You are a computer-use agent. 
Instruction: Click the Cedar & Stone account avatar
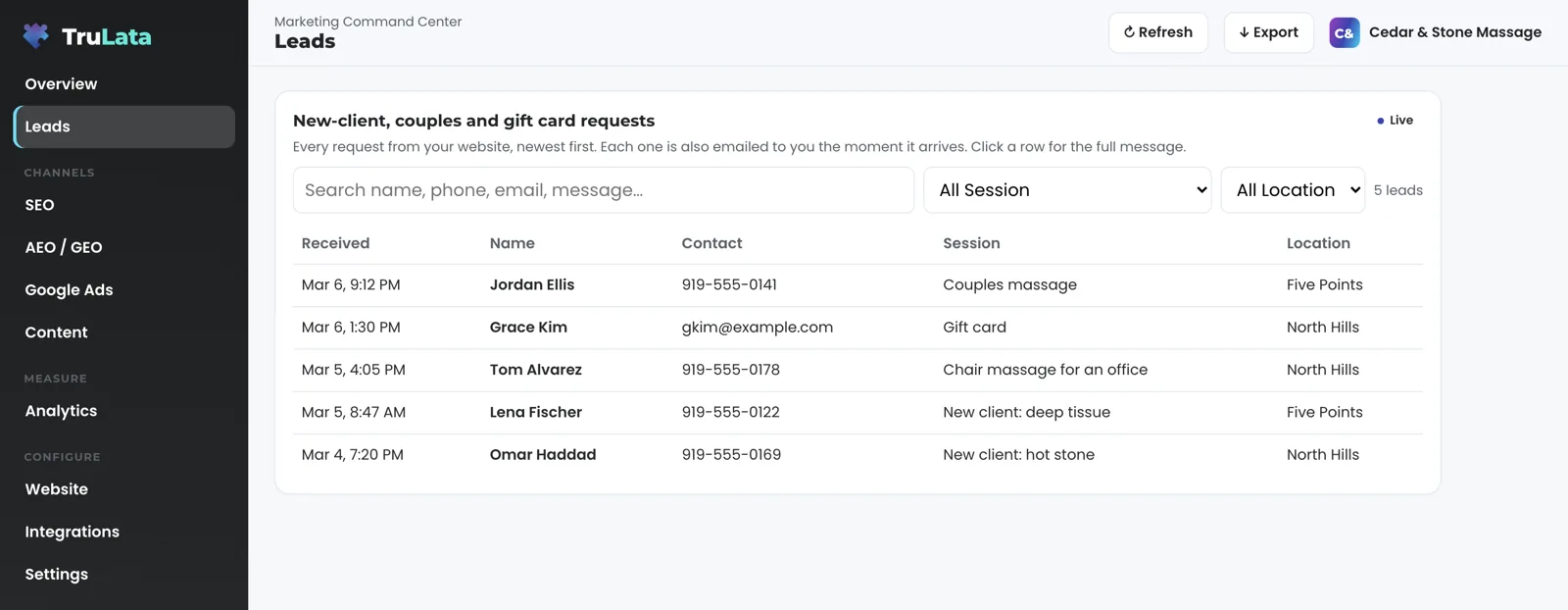1345,32
